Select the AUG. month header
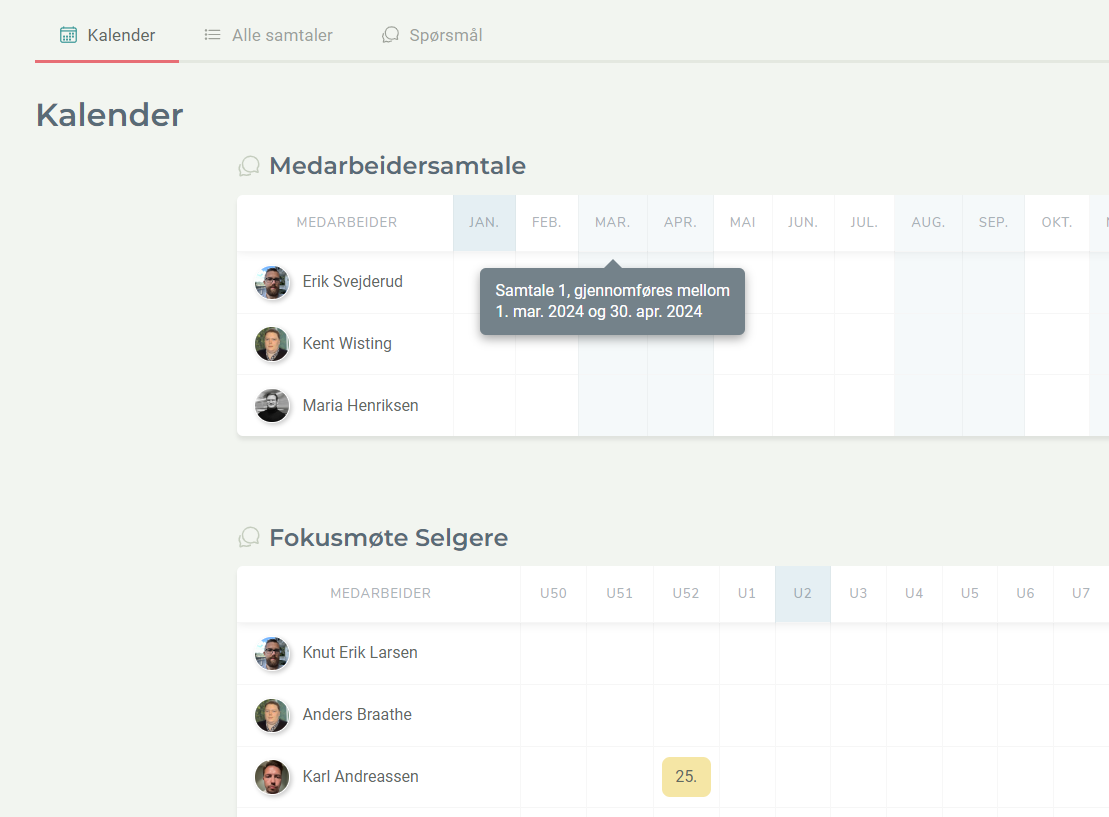 pos(929,223)
